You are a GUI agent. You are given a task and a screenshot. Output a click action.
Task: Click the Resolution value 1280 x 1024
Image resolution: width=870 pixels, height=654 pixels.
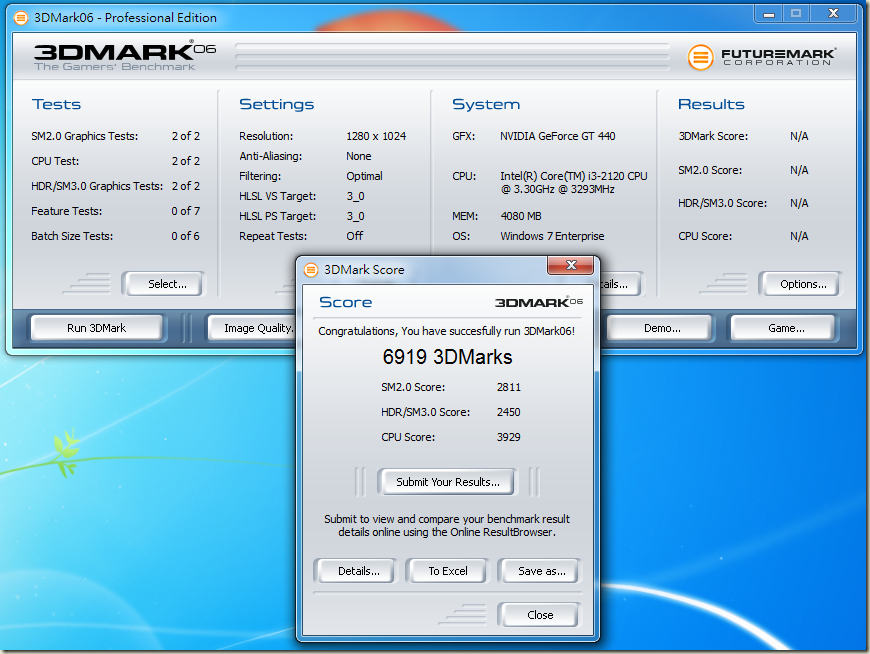point(376,136)
